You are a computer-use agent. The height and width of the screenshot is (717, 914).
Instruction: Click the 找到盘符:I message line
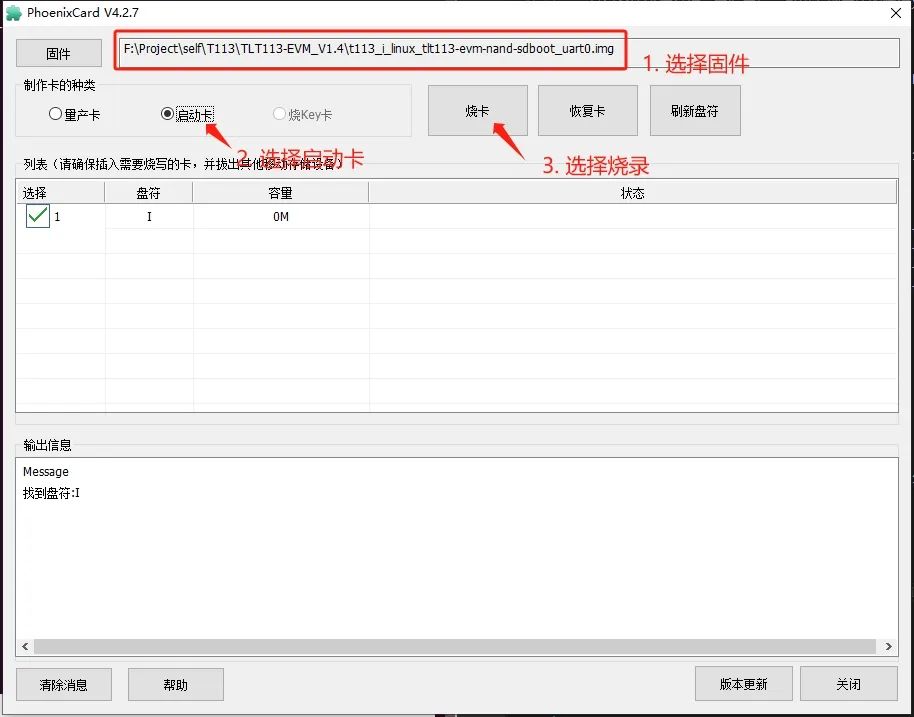pyautogui.click(x=51, y=493)
